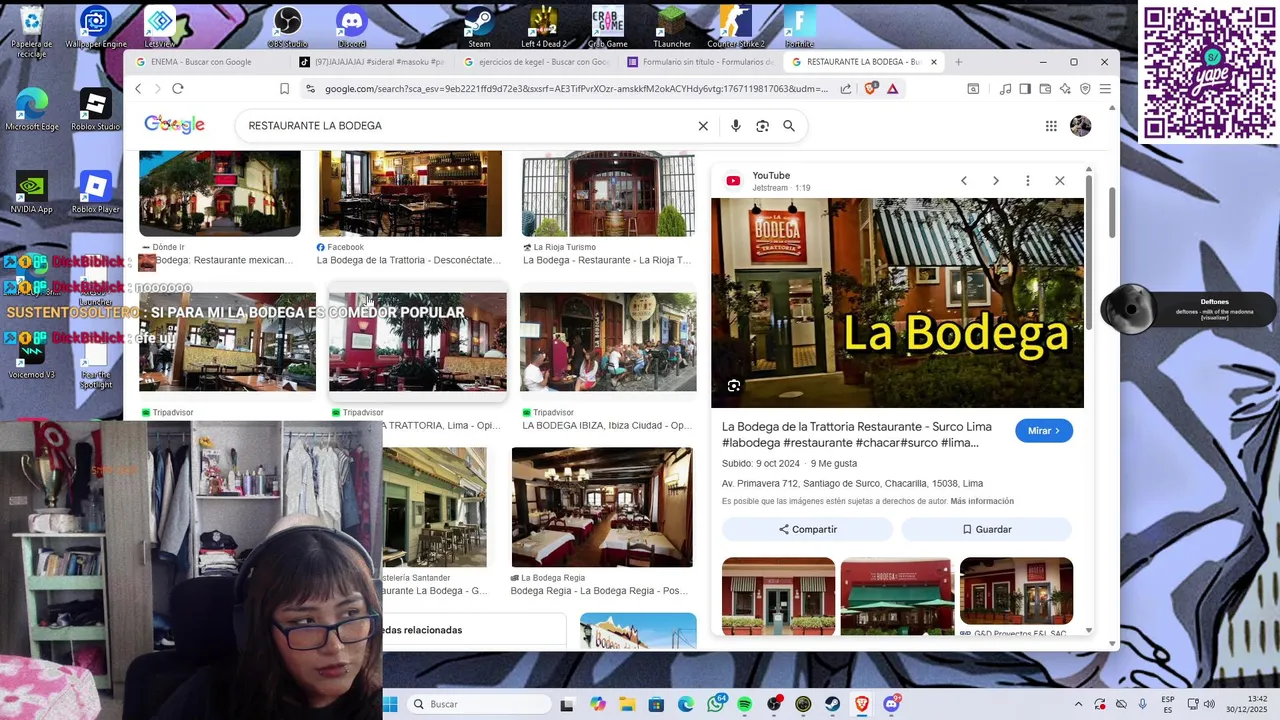Viewport: 1280px width, 720px height.
Task: Click the magnifying glass search button
Action: [x=789, y=126]
